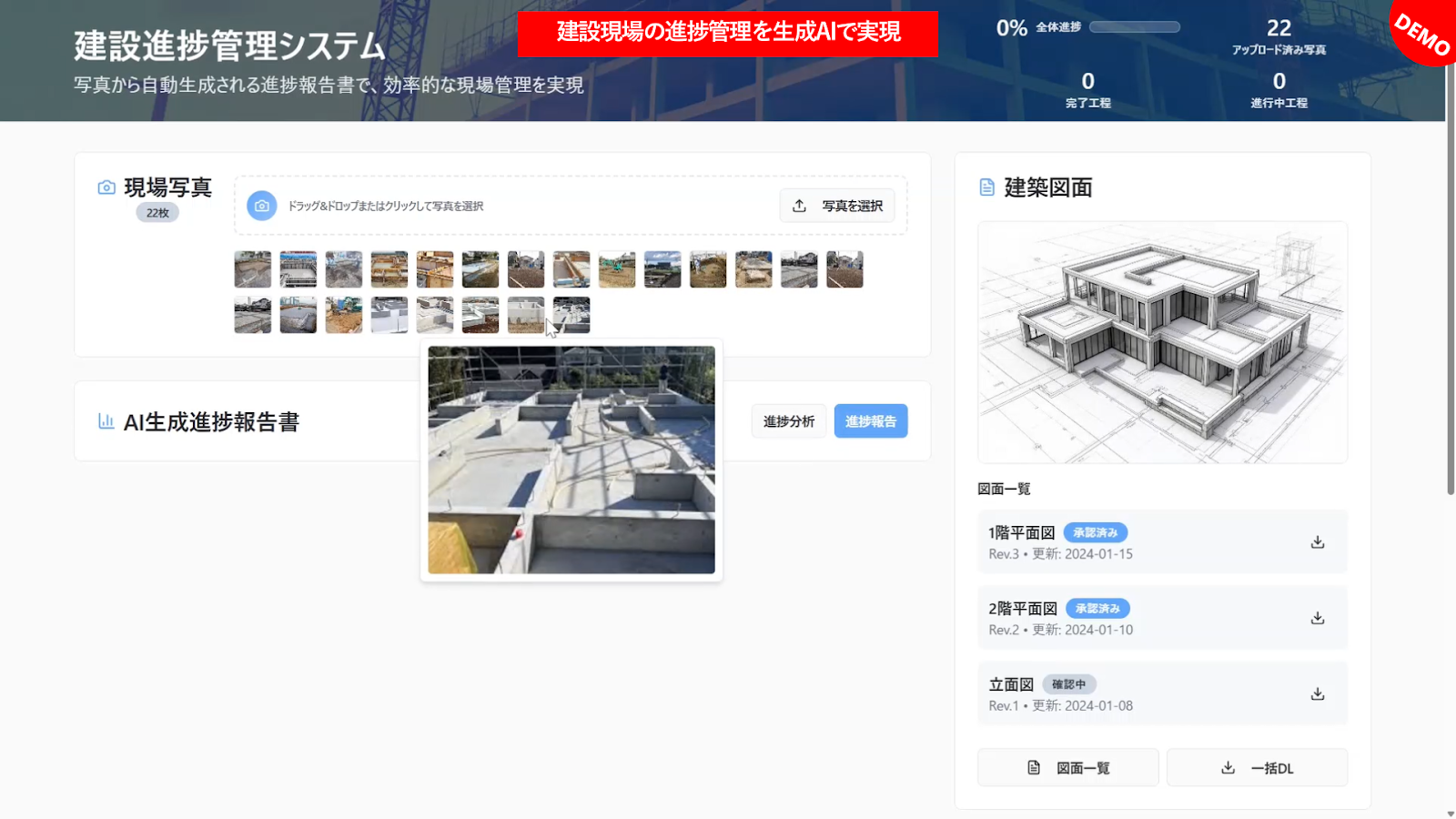Click the blue 進捗報告 button

tap(870, 421)
